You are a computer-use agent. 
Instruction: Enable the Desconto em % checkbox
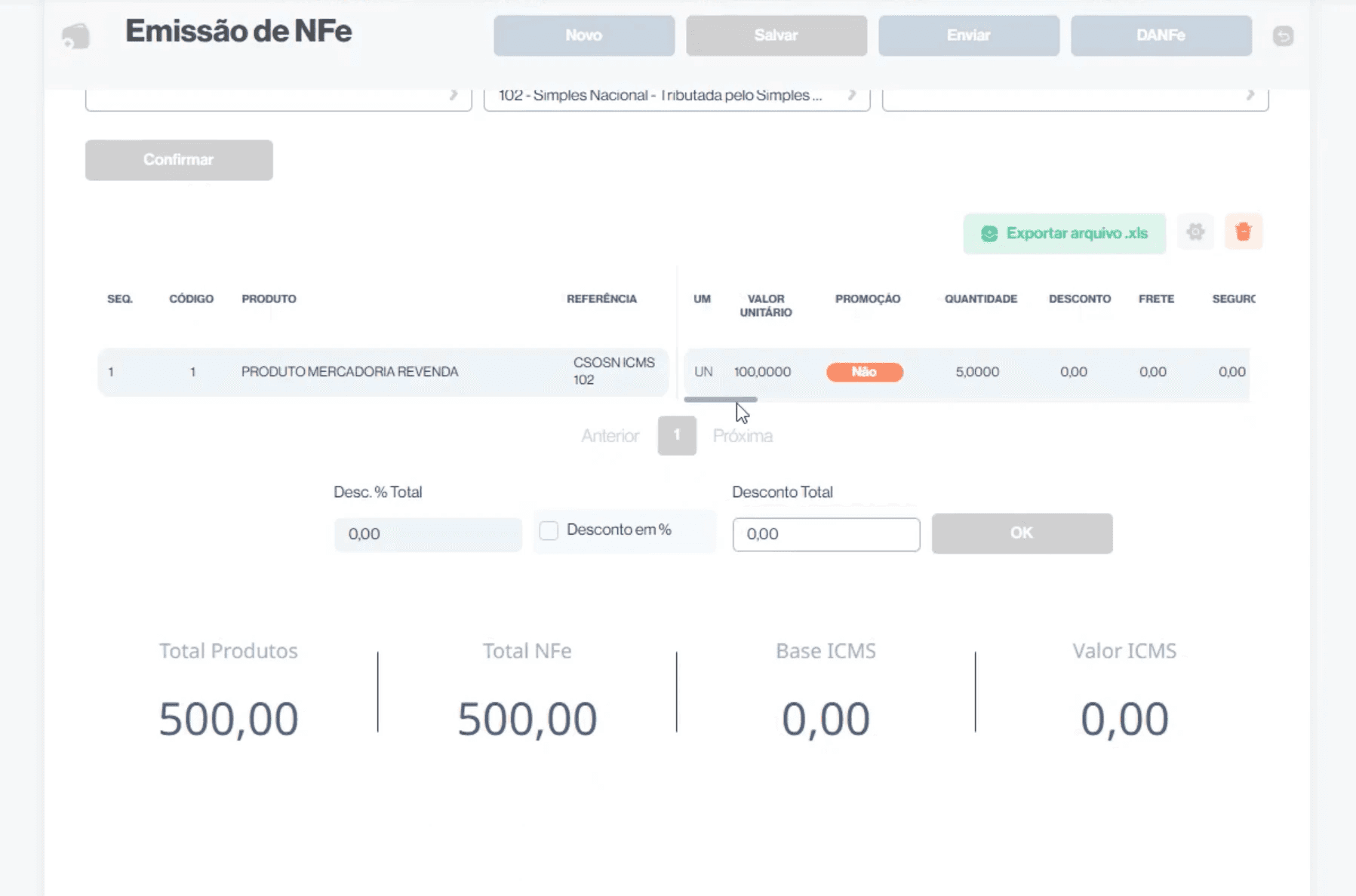click(x=549, y=530)
